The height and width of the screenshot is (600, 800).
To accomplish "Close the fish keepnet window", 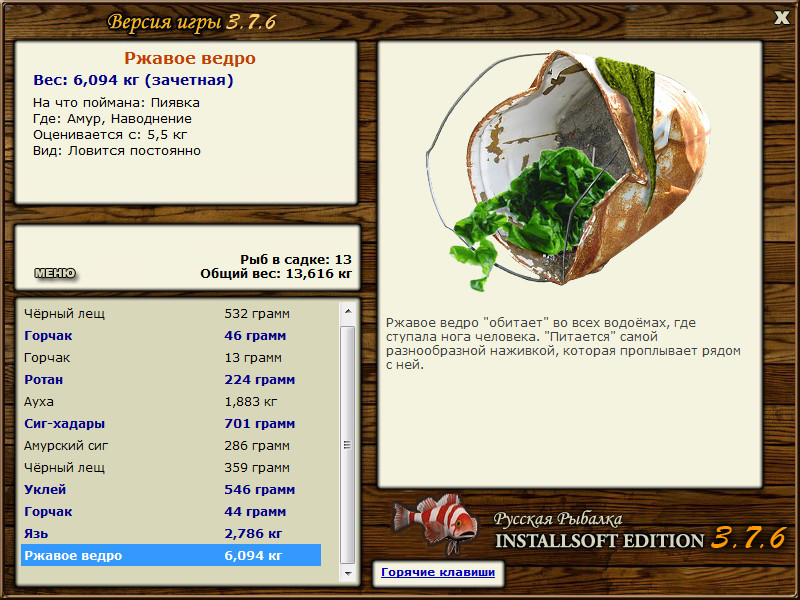I will tap(781, 18).
